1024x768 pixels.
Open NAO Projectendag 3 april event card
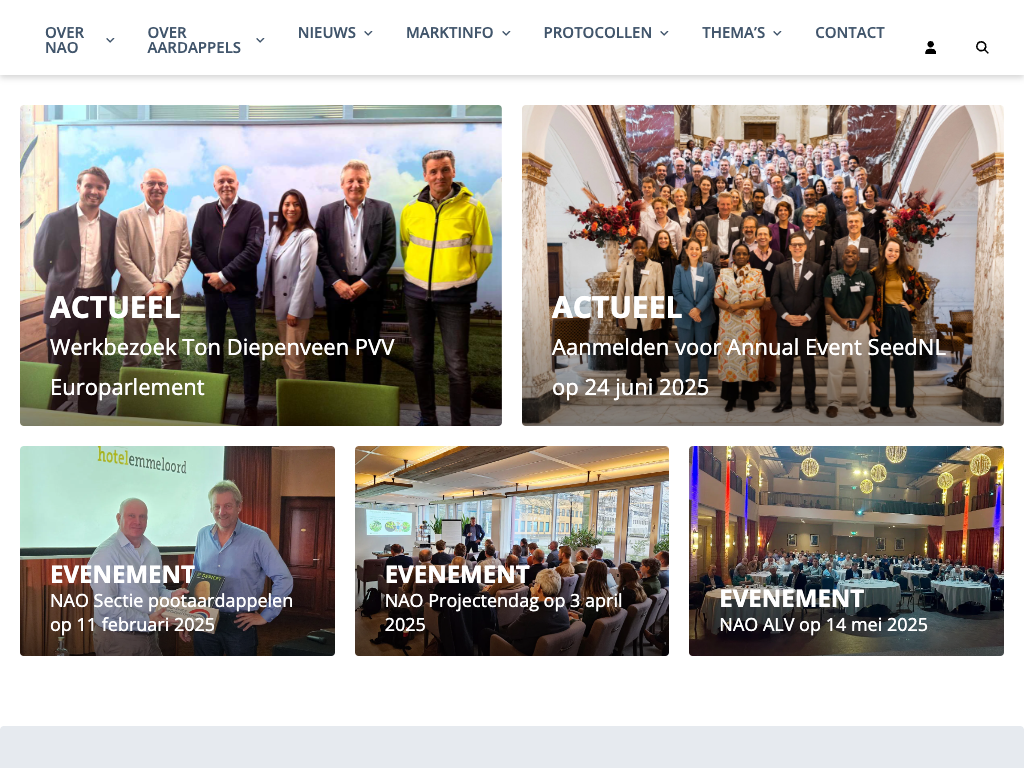[512, 551]
